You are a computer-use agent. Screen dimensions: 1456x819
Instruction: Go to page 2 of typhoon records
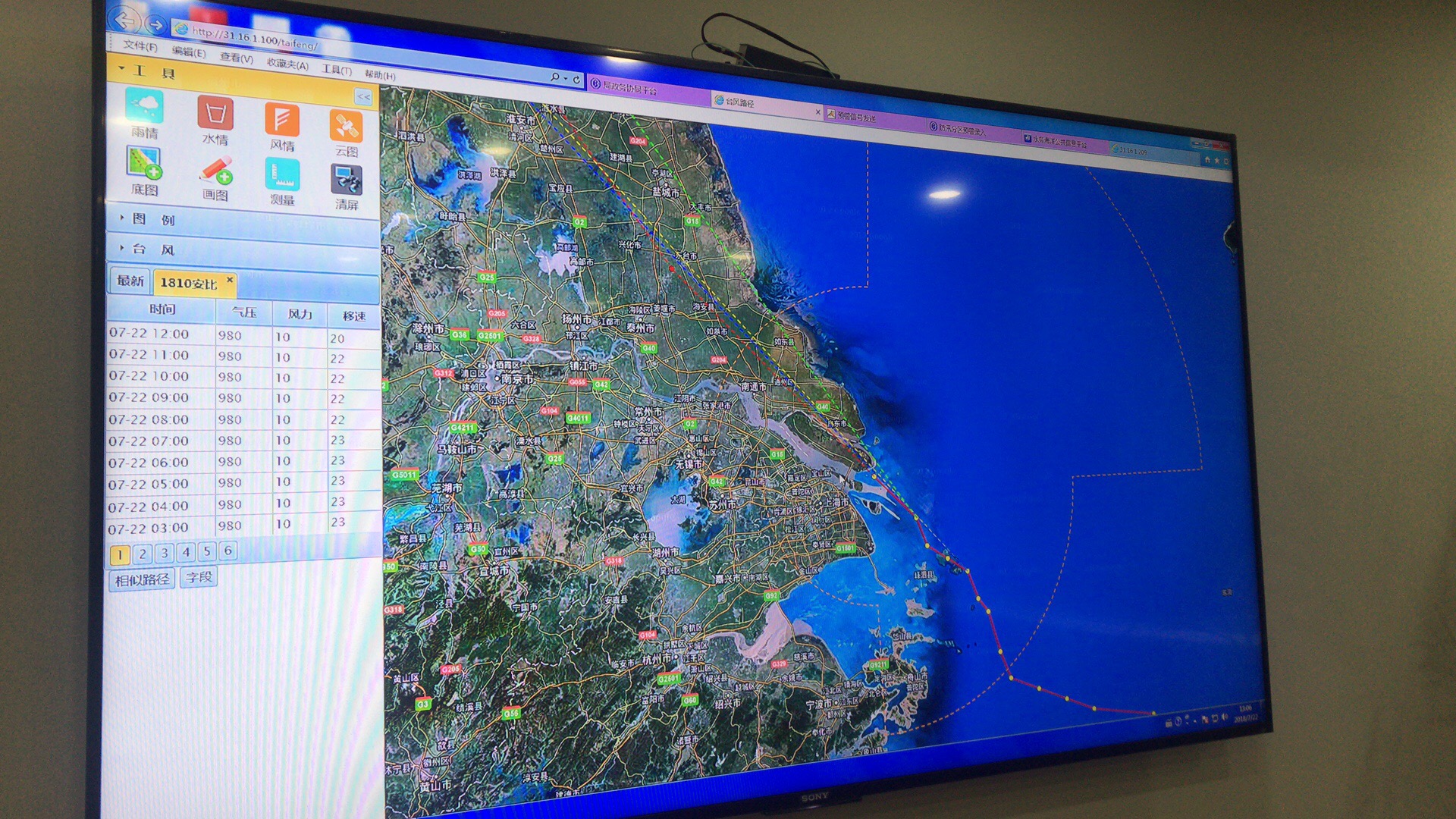[142, 554]
